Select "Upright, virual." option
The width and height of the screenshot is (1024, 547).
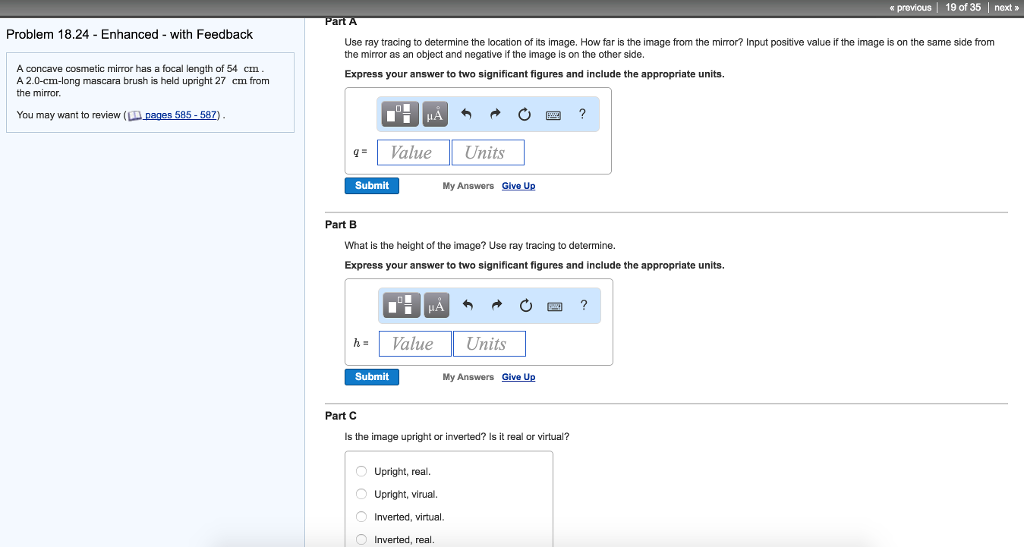pos(361,494)
